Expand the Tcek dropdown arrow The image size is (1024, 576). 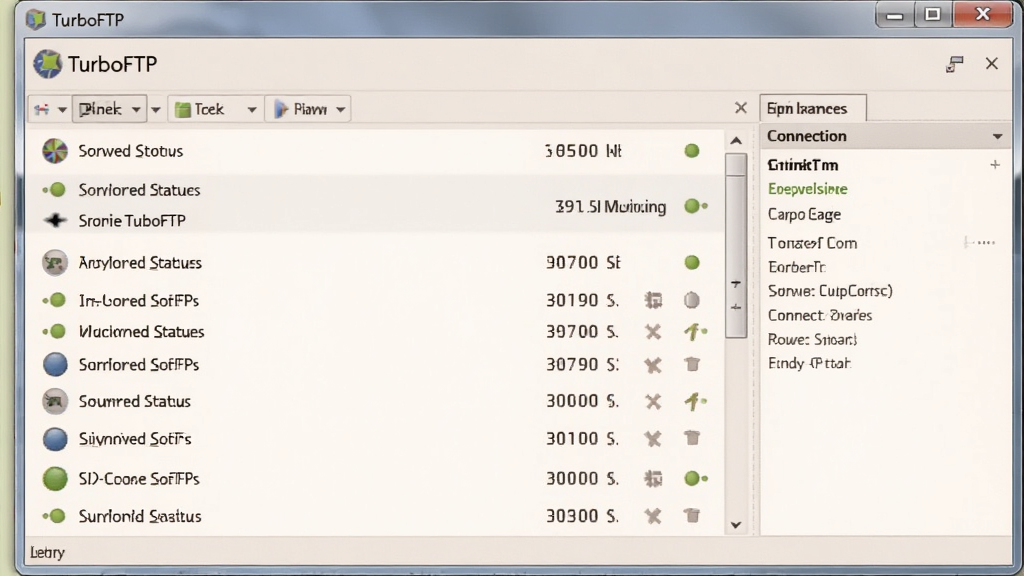[x=251, y=110]
